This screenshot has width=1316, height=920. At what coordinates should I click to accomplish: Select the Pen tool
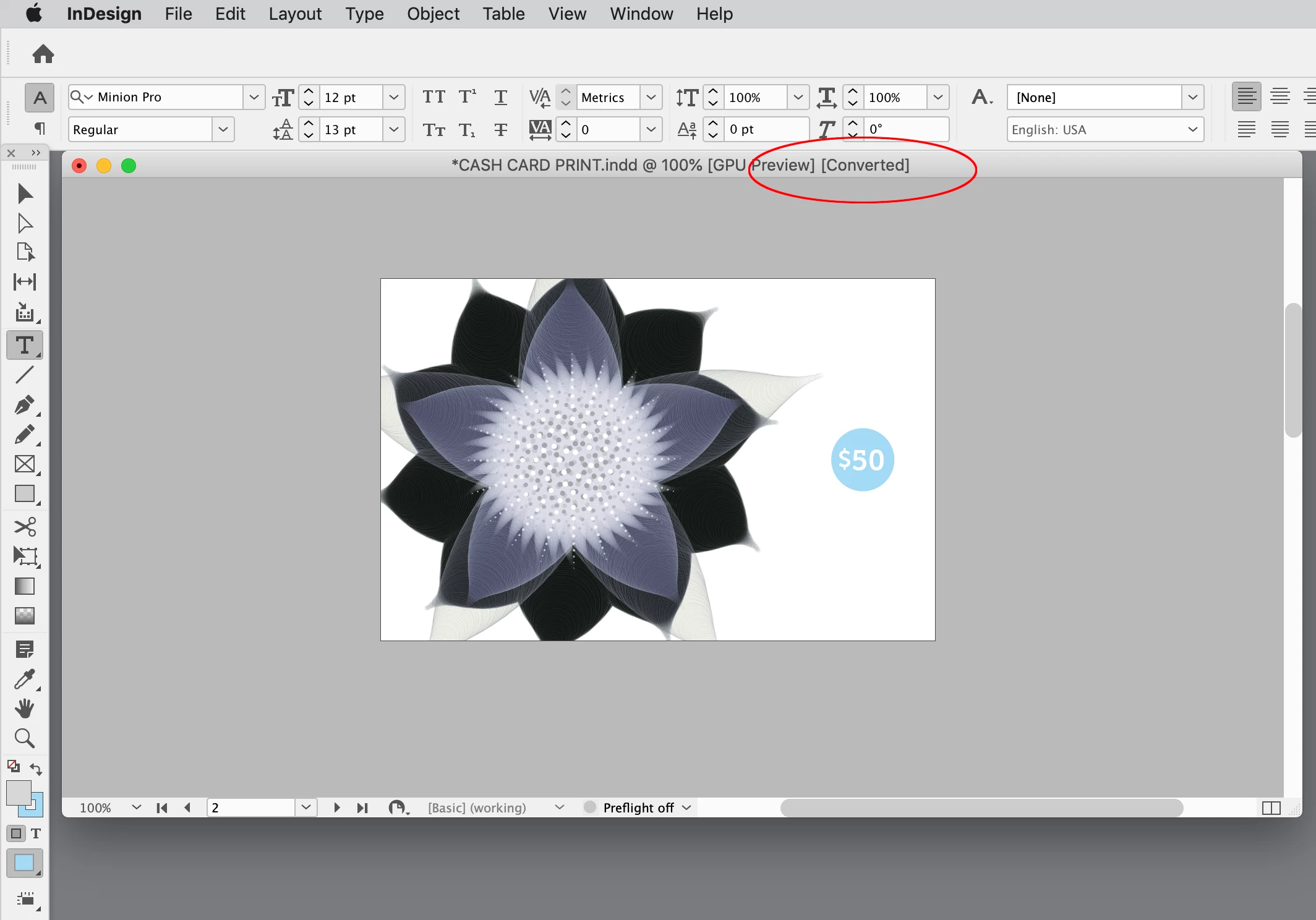click(25, 405)
